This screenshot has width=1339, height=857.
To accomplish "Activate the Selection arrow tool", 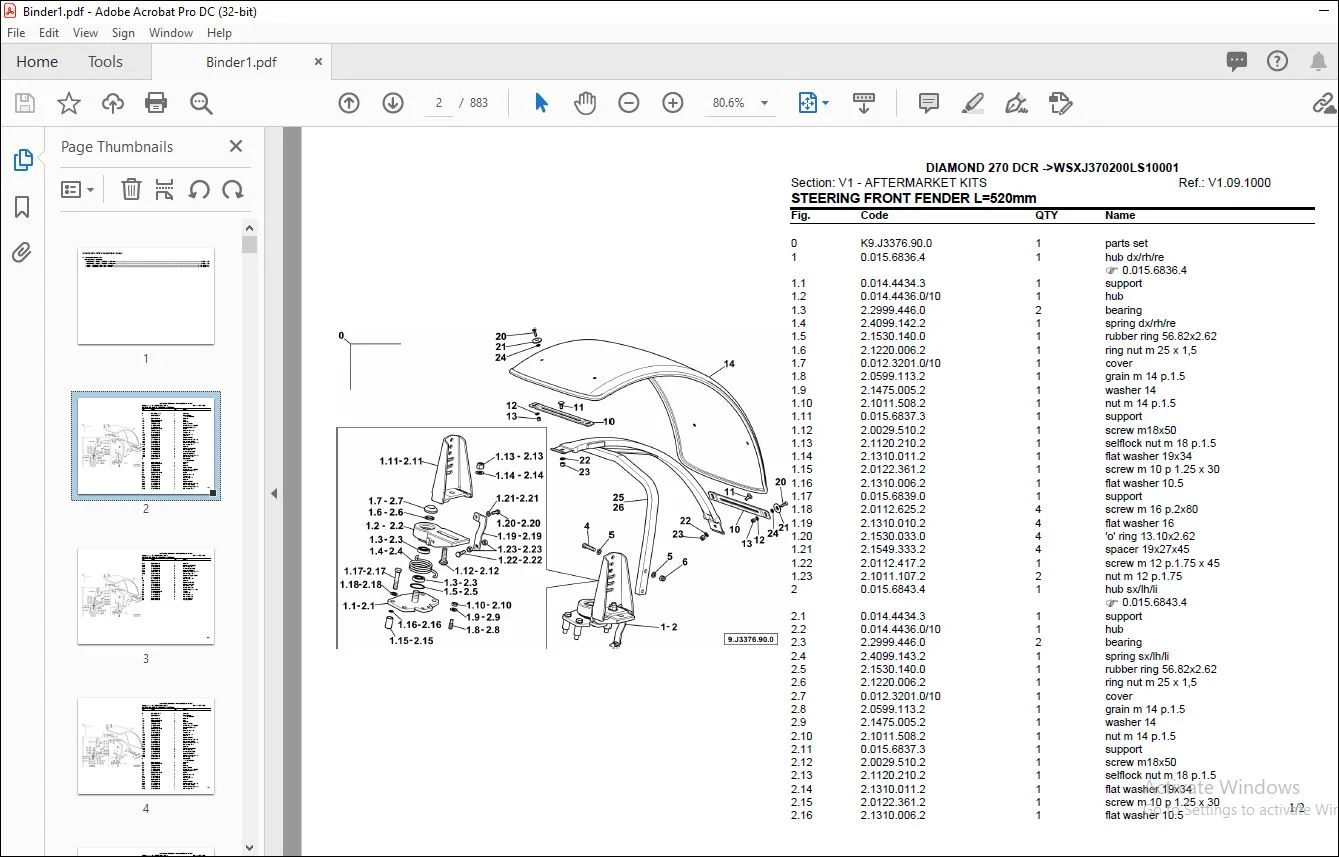I will click(541, 103).
